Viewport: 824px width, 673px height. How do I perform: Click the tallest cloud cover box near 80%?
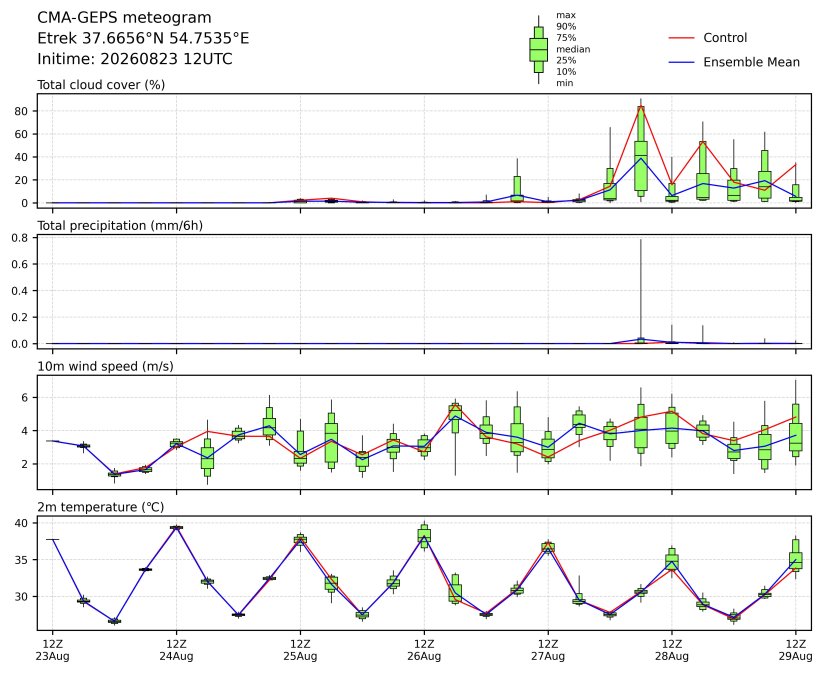pyautogui.click(x=641, y=151)
